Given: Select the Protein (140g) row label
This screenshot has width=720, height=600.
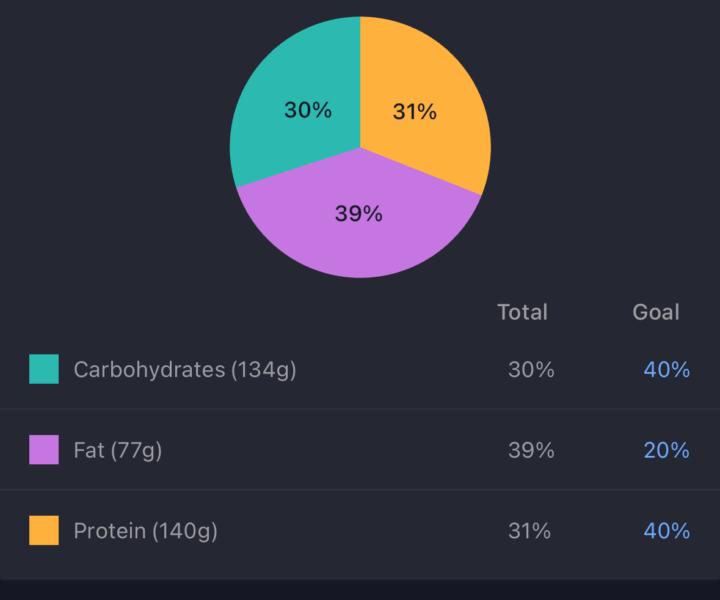Looking at the screenshot, I should coord(145,530).
